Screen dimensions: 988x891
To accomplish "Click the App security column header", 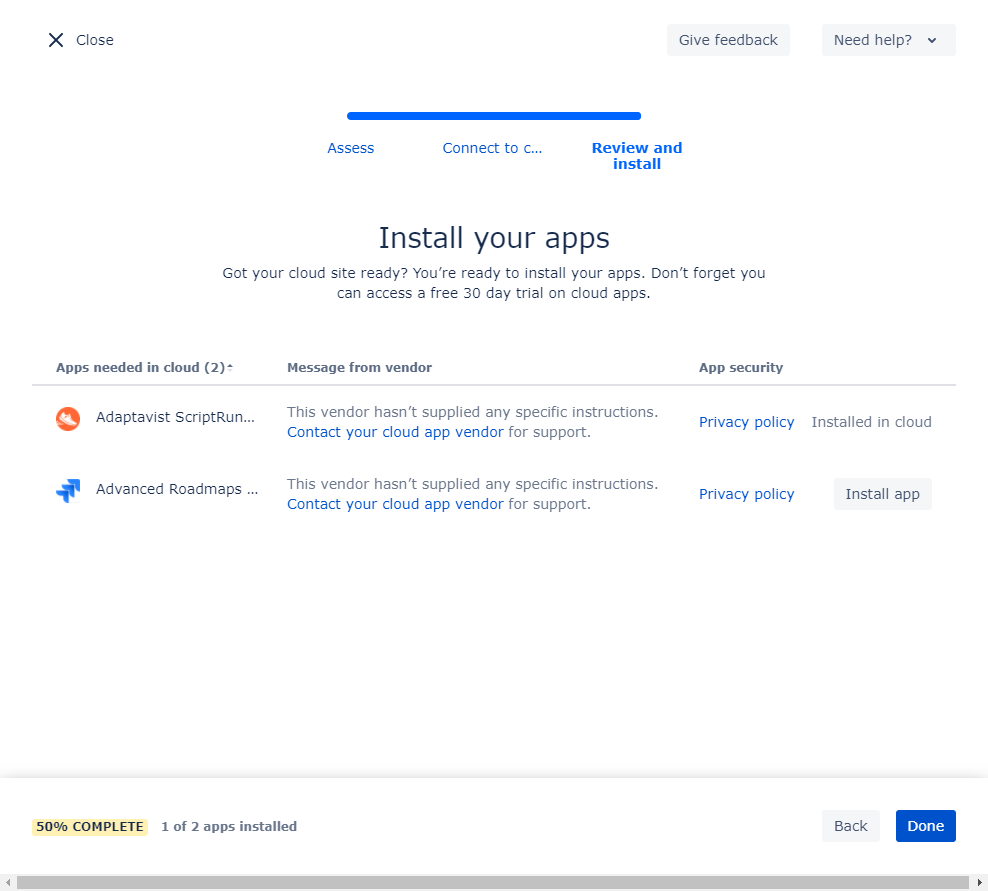I will click(740, 367).
